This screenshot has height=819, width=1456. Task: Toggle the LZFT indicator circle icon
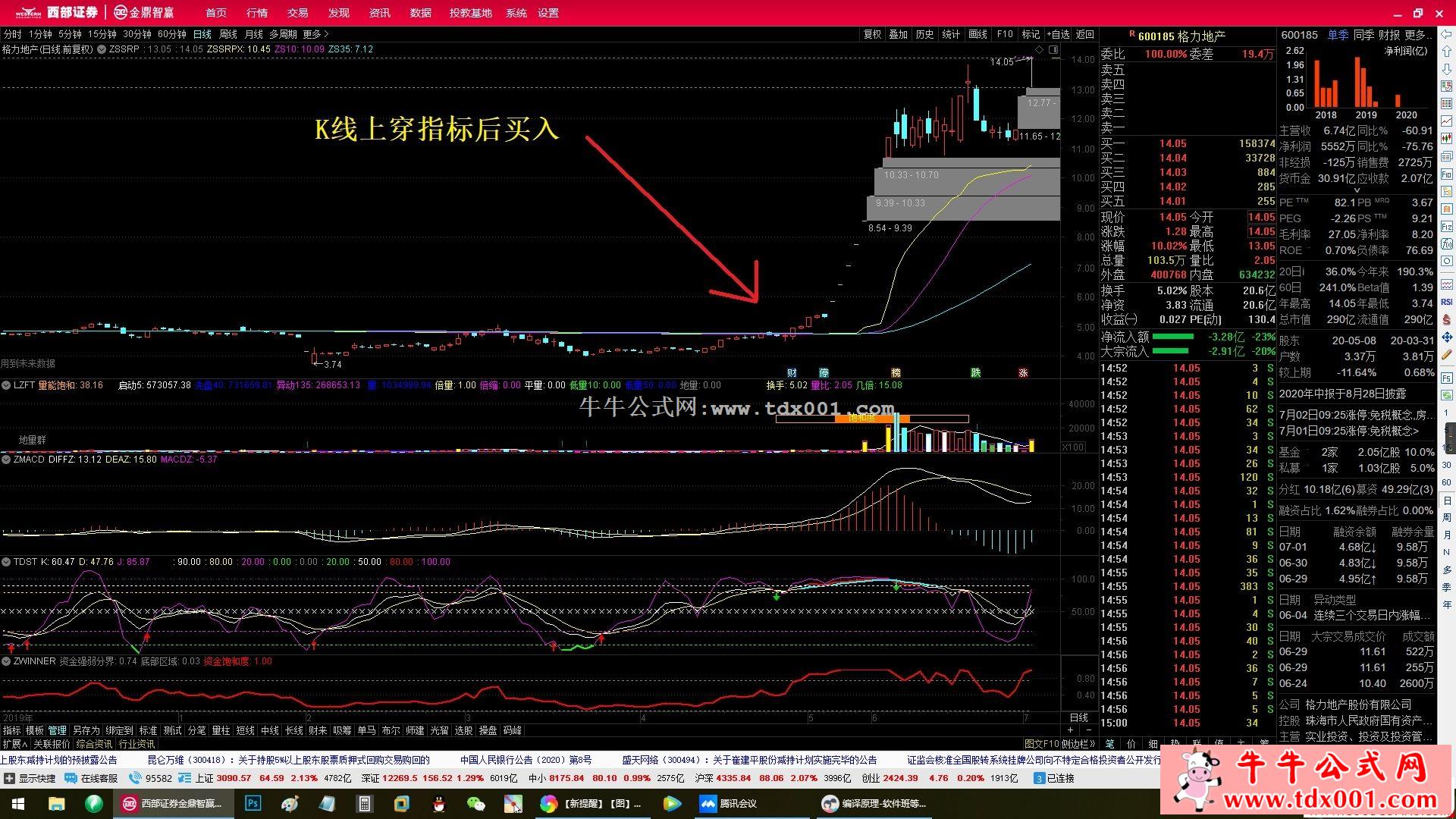click(6, 385)
